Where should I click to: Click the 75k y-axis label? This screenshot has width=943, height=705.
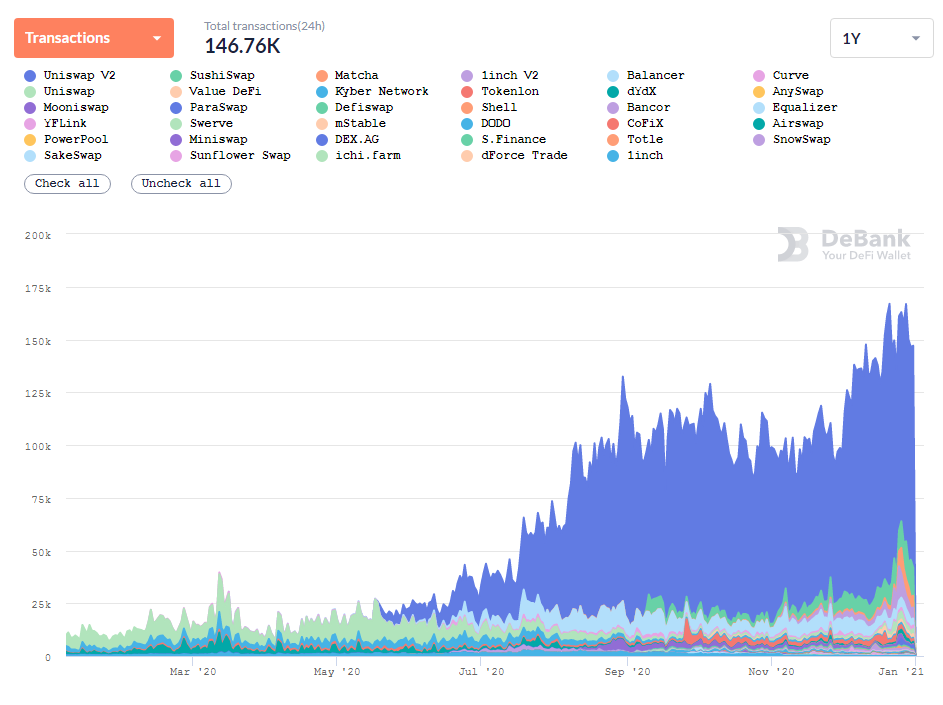pos(41,499)
